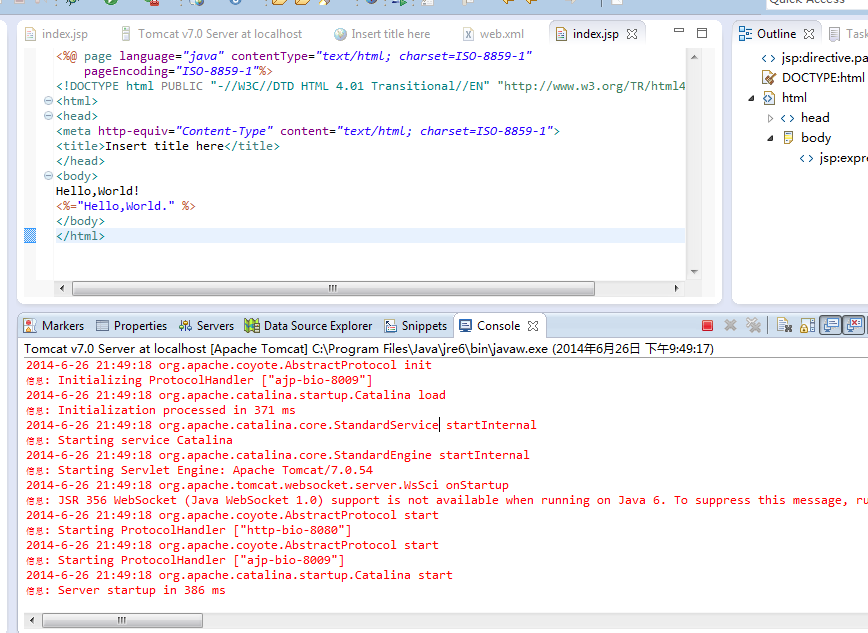The width and height of the screenshot is (868, 633).
Task: Select jsp:directive.page in Outline
Action: (x=814, y=58)
